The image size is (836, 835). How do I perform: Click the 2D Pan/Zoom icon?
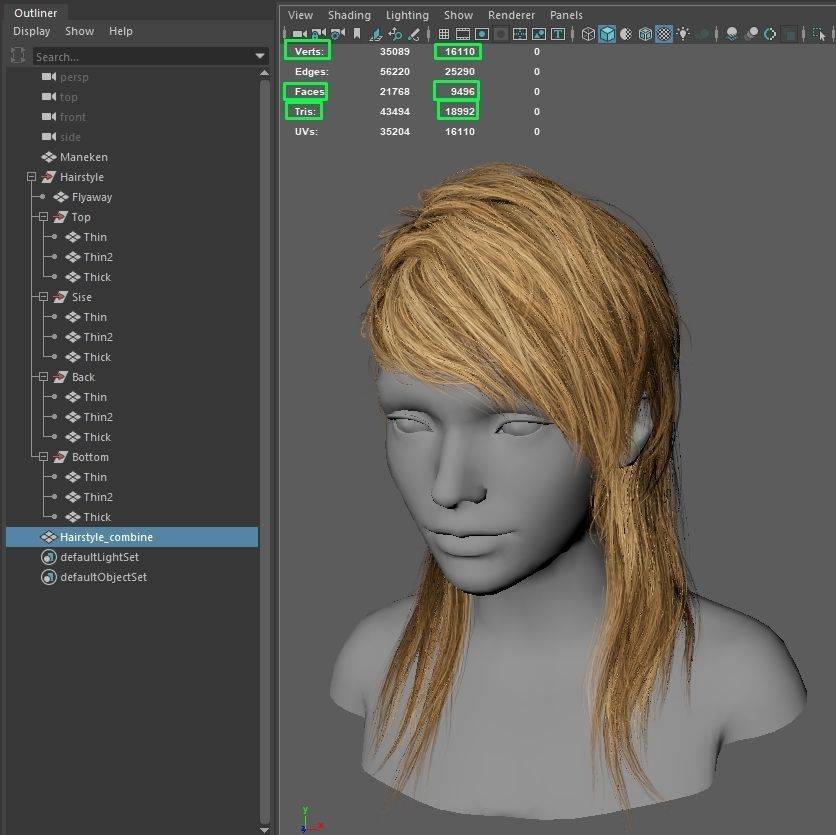tap(395, 34)
